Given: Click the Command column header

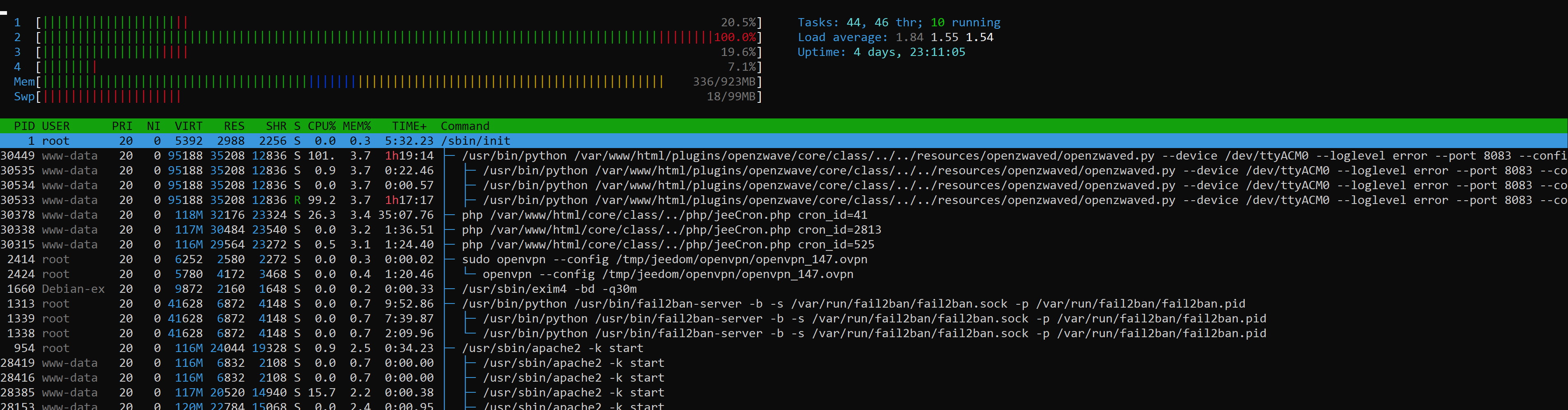Looking at the screenshot, I should coord(465,126).
